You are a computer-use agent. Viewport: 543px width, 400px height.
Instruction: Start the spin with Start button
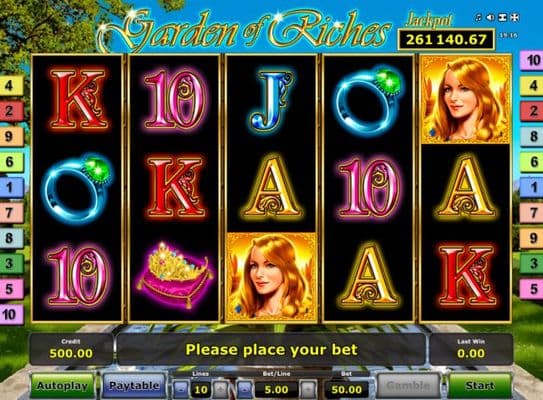pos(480,385)
